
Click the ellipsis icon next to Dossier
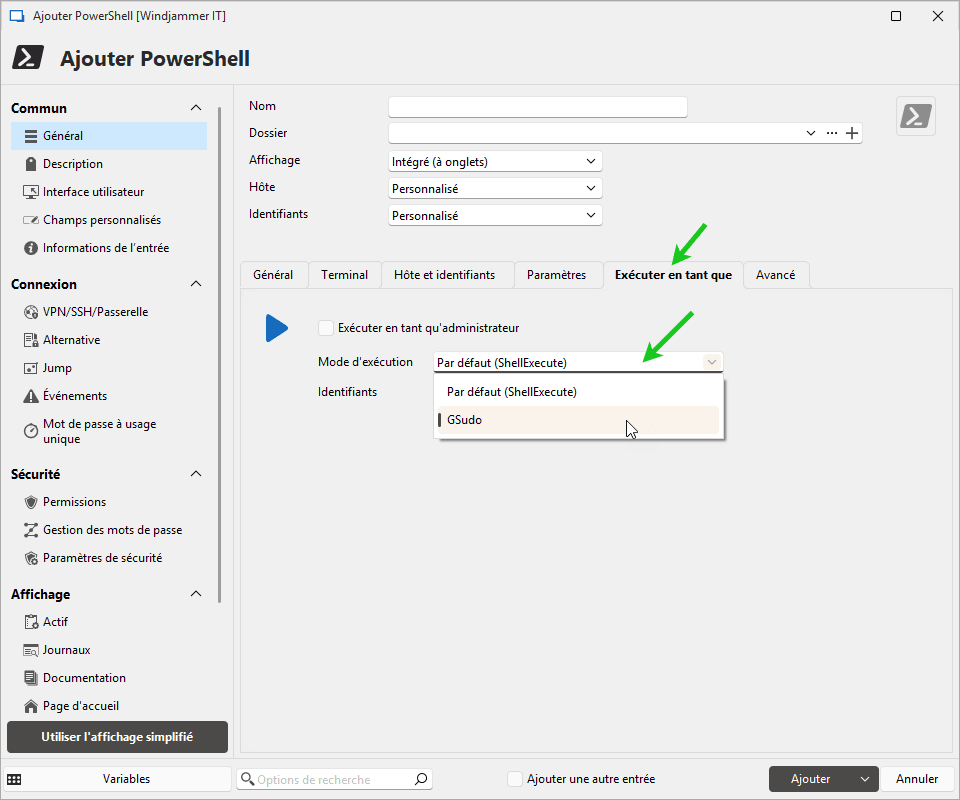(x=832, y=133)
